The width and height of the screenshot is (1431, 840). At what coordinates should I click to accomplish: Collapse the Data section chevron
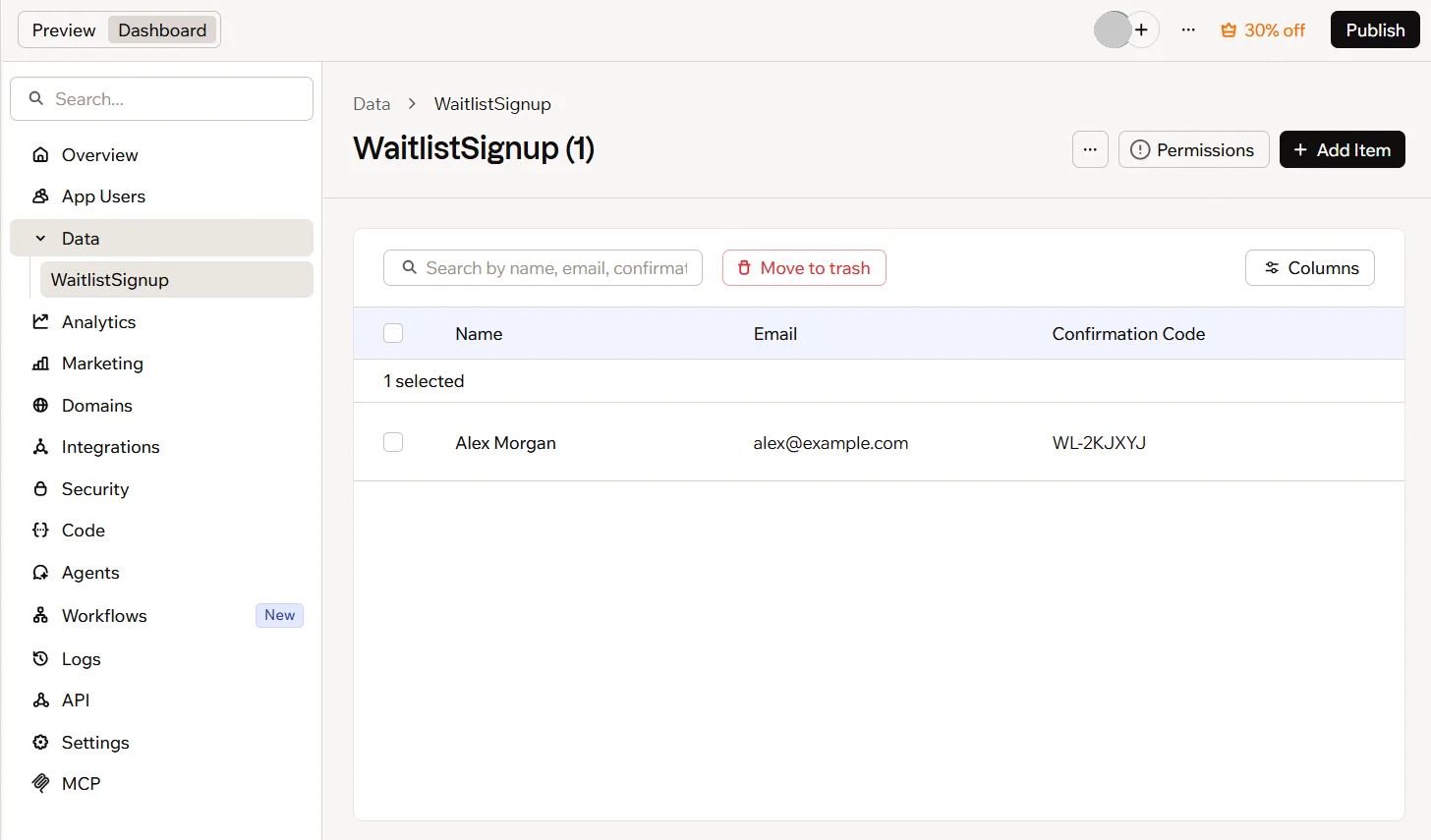(40, 239)
